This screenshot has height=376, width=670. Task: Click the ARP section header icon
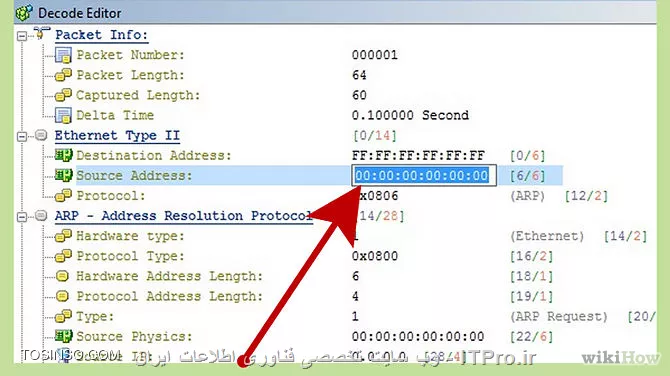click(x=41, y=216)
